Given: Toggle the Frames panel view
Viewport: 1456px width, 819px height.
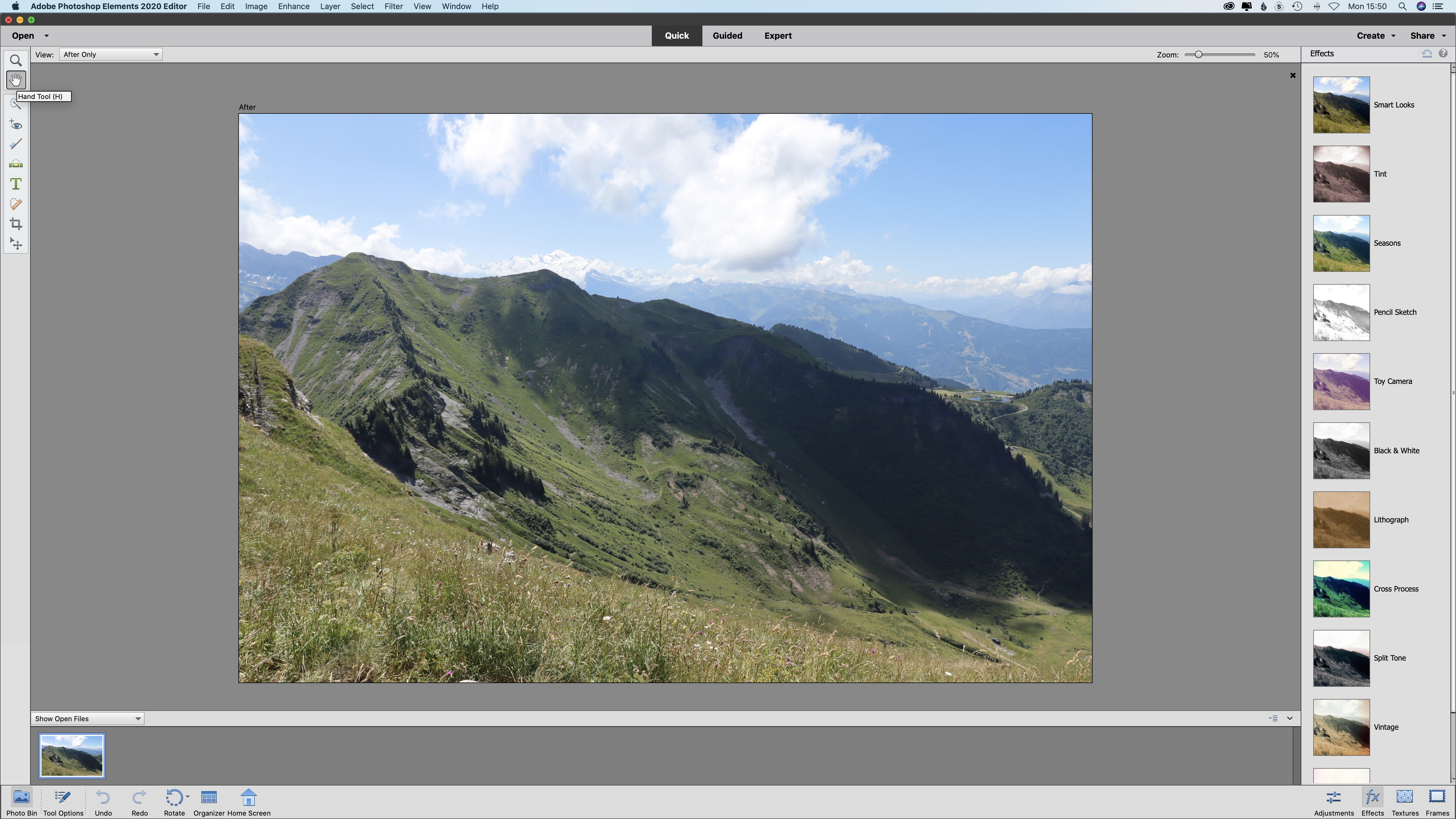Looking at the screenshot, I should point(1438,800).
